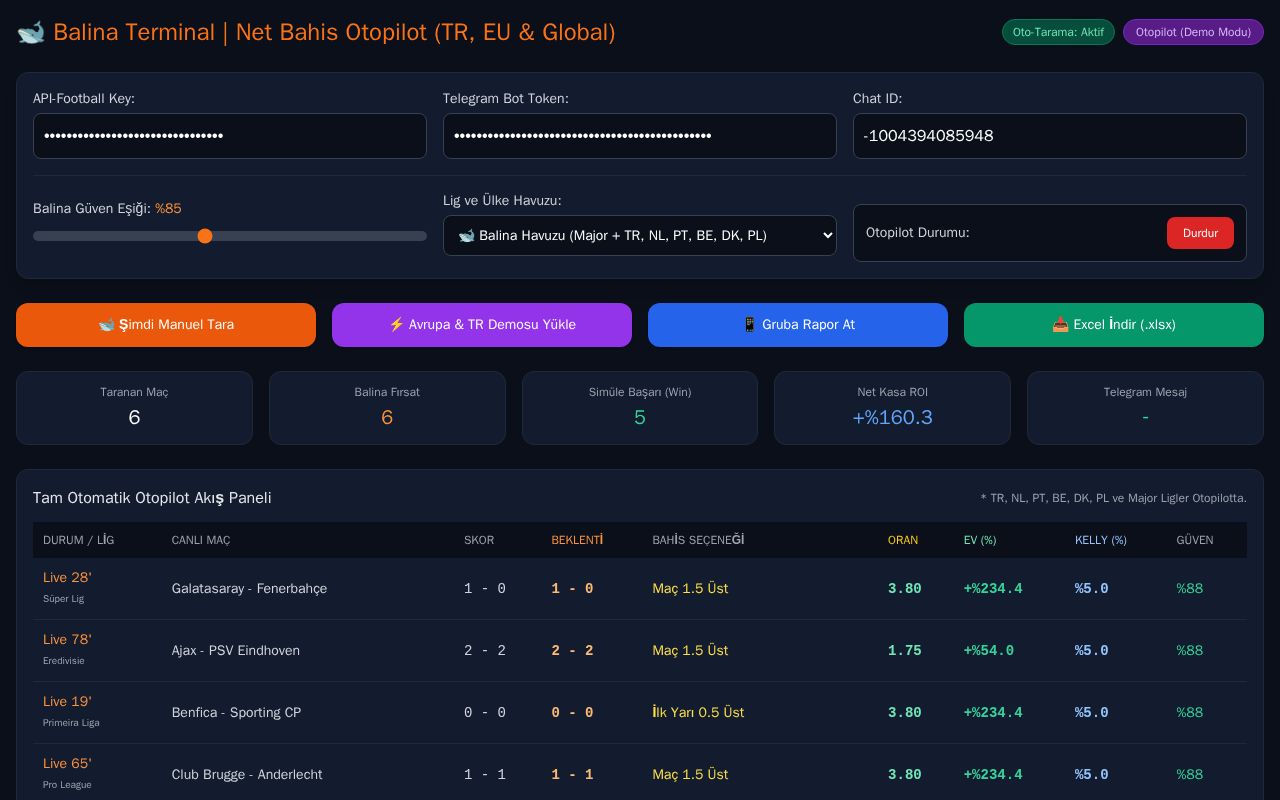Stop autopilot with Durdur button

[1200, 233]
